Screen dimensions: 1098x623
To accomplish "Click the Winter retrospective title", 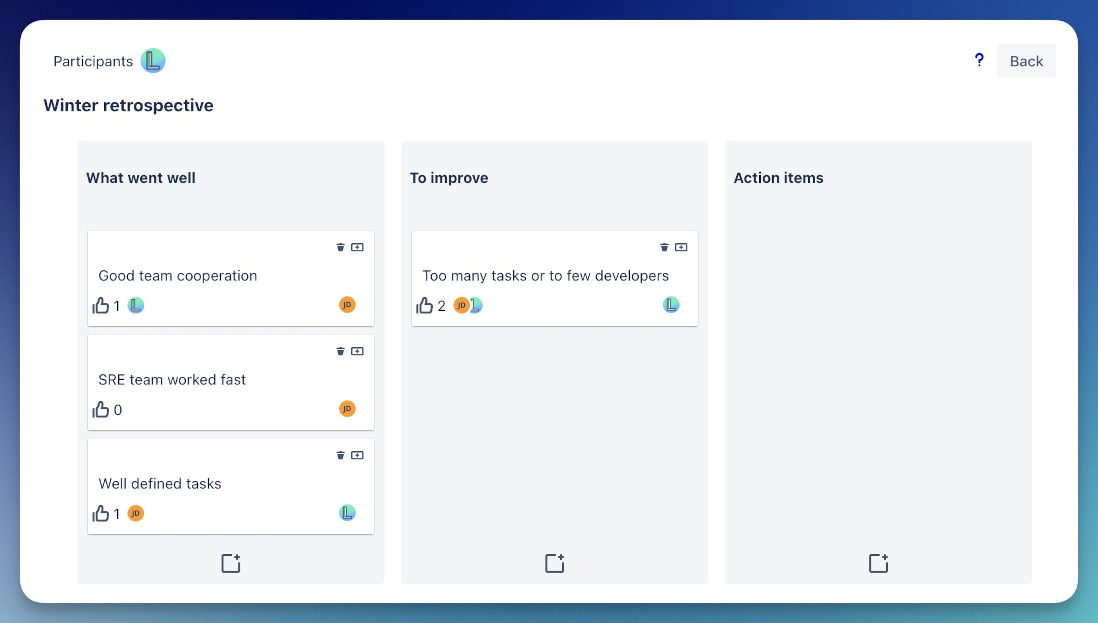I will (128, 105).
